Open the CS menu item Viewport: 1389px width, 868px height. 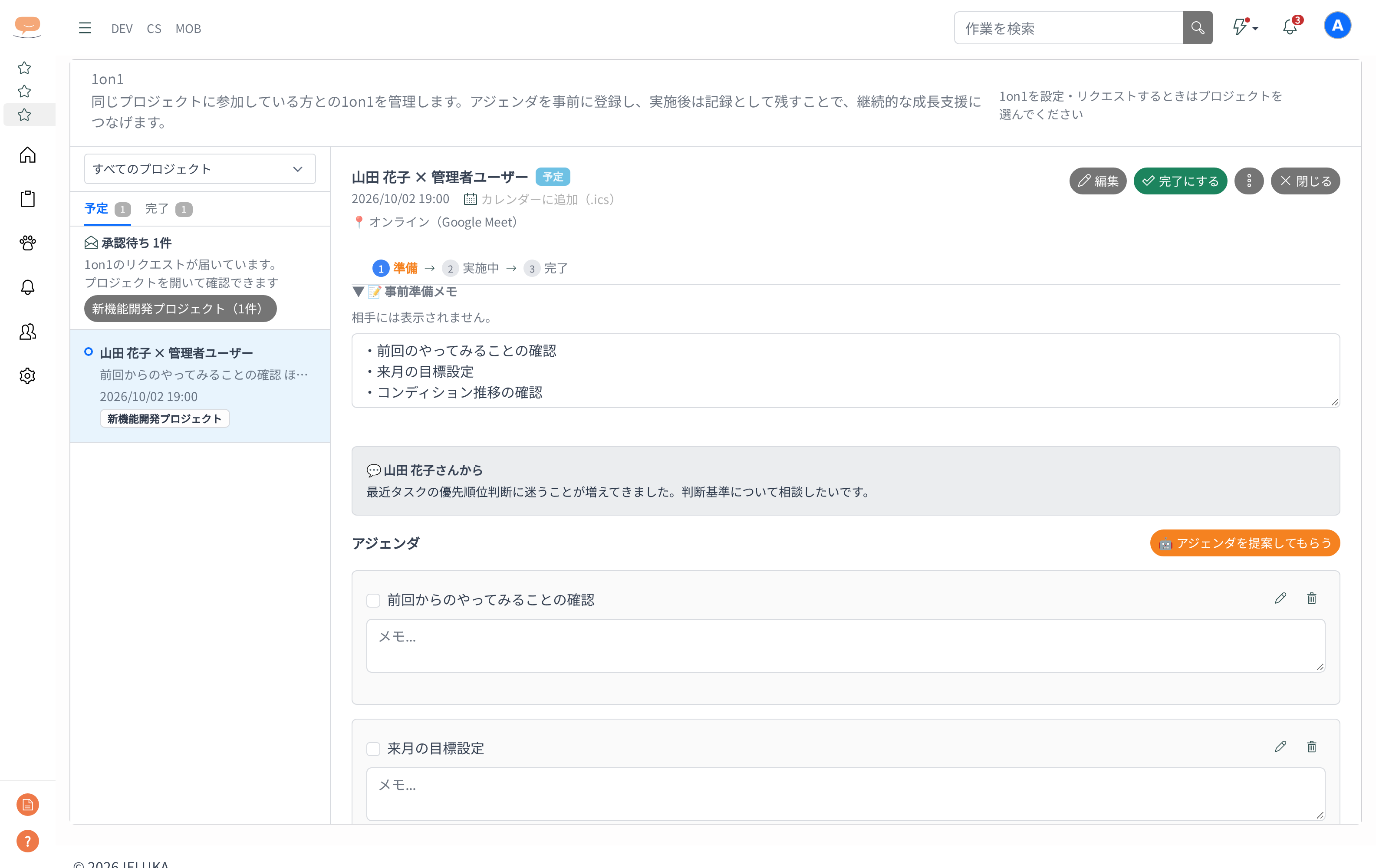pyautogui.click(x=154, y=29)
